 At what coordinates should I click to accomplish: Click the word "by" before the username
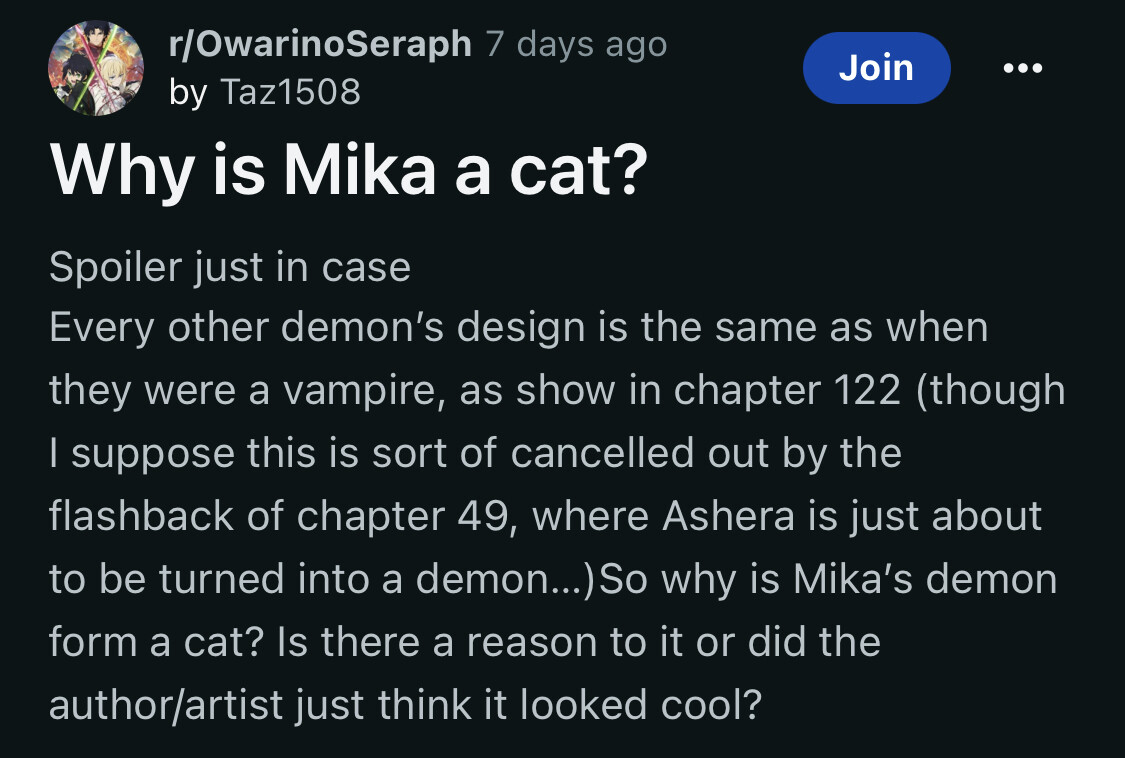click(x=188, y=93)
